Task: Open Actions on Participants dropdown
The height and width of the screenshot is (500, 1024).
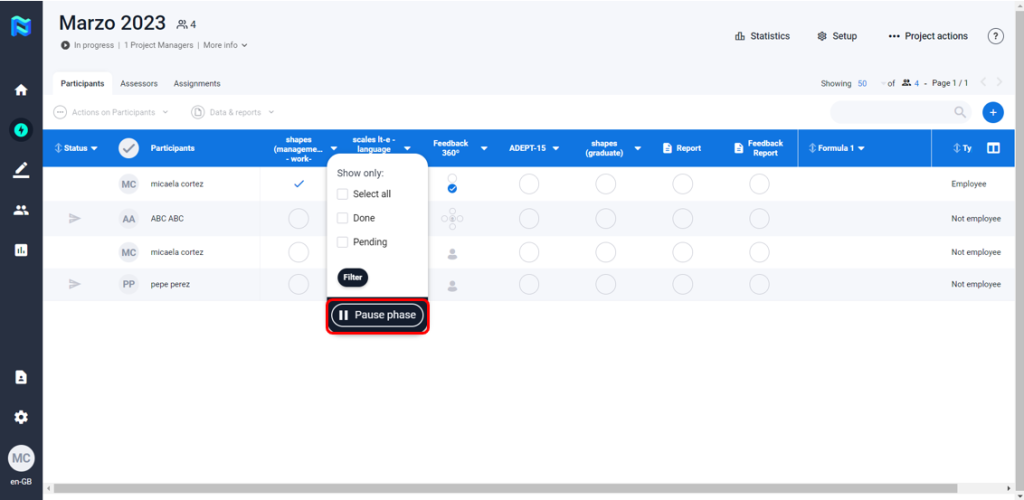Action: (x=111, y=112)
